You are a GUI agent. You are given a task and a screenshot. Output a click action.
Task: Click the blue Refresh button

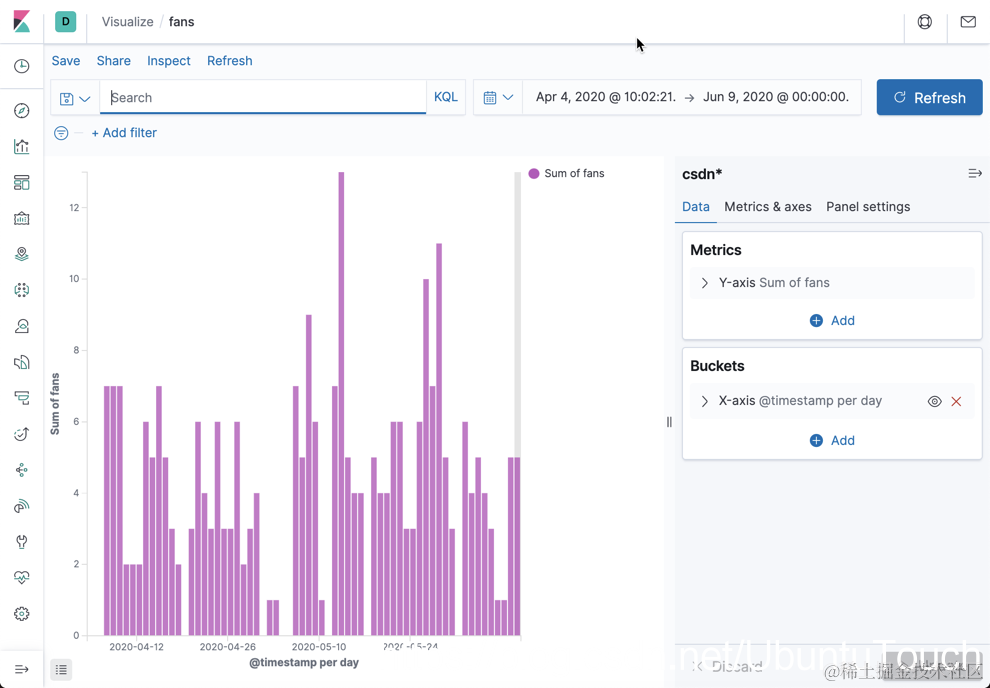click(929, 98)
